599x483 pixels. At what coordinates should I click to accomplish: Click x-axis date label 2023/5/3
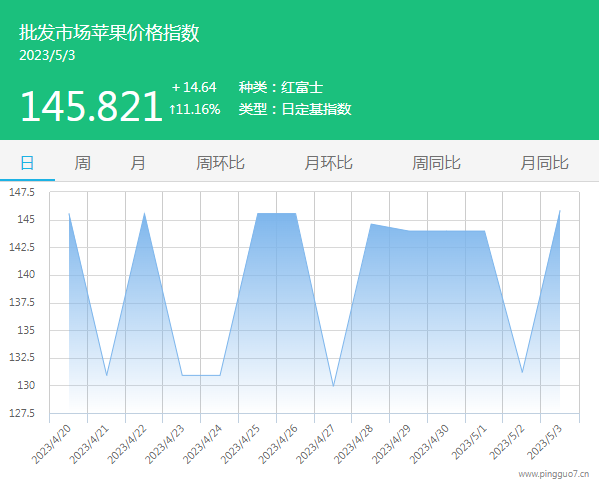(x=545, y=442)
